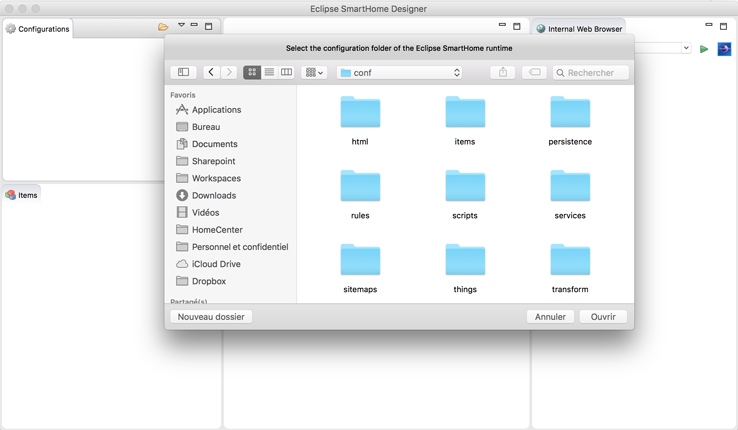Open the item grouping dropdown
This screenshot has height=430, width=738.
click(314, 72)
